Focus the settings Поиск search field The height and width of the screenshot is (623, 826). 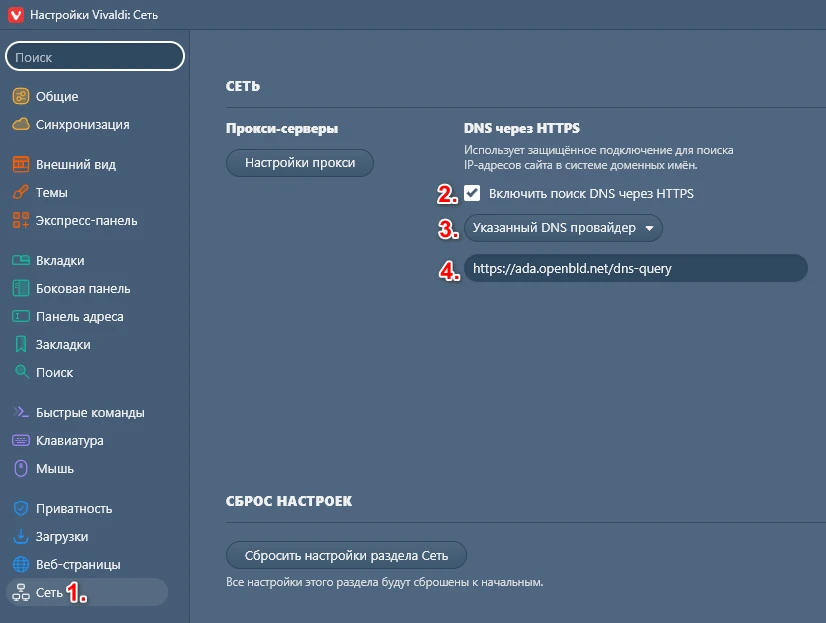(x=95, y=56)
